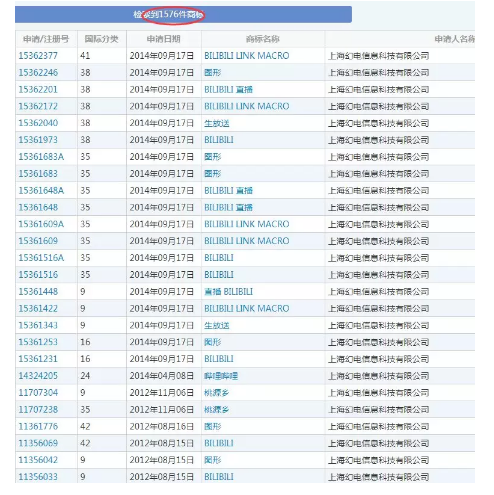Open application number 11707238
This screenshot has width=494, height=495.
(38, 409)
